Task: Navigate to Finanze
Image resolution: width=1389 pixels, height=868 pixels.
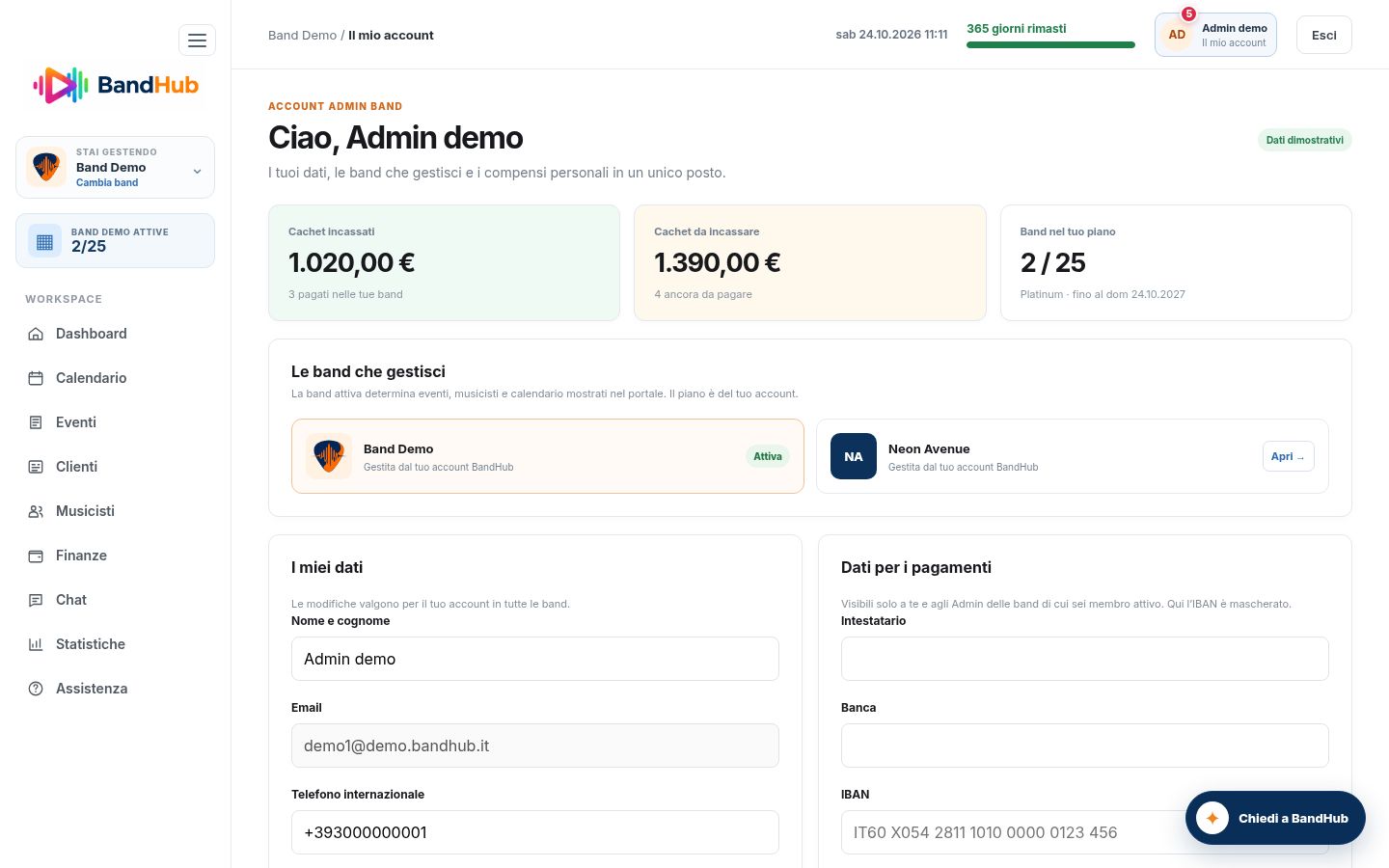Action: pos(116,556)
